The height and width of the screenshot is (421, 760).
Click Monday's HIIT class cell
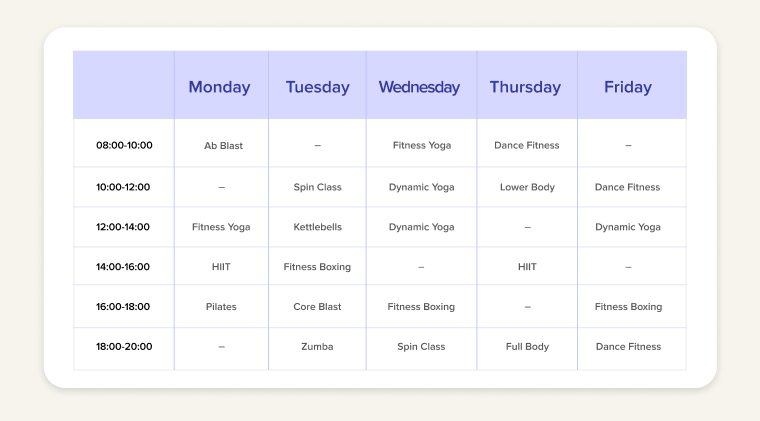221,267
